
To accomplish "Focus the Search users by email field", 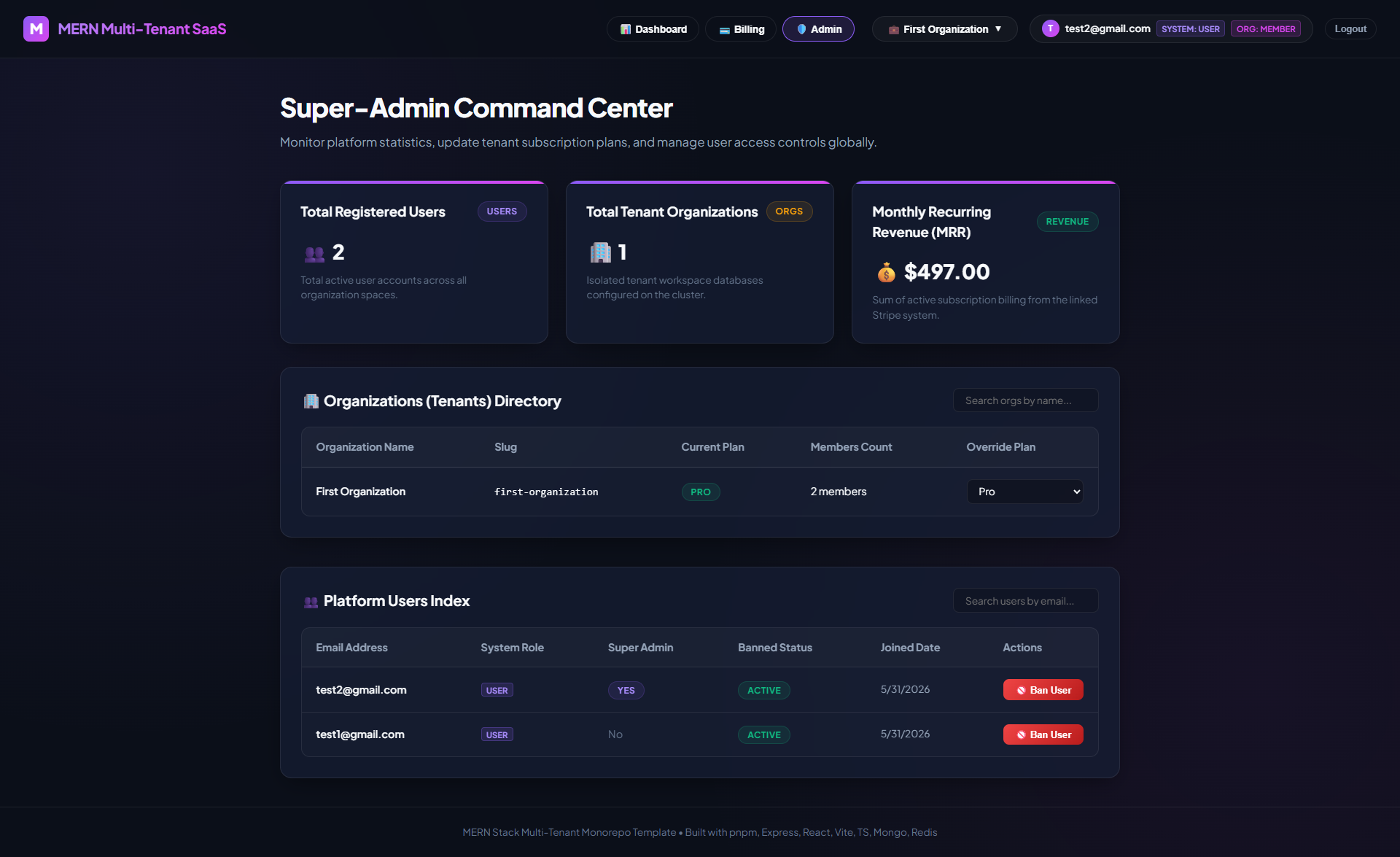I will 1025,601.
